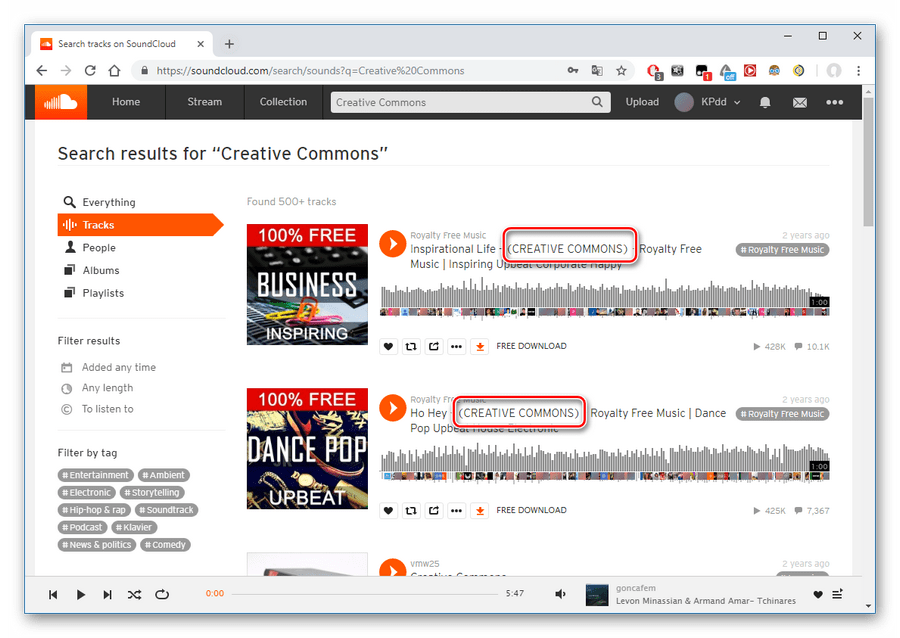
Task: Click the Upload link
Action: click(642, 102)
